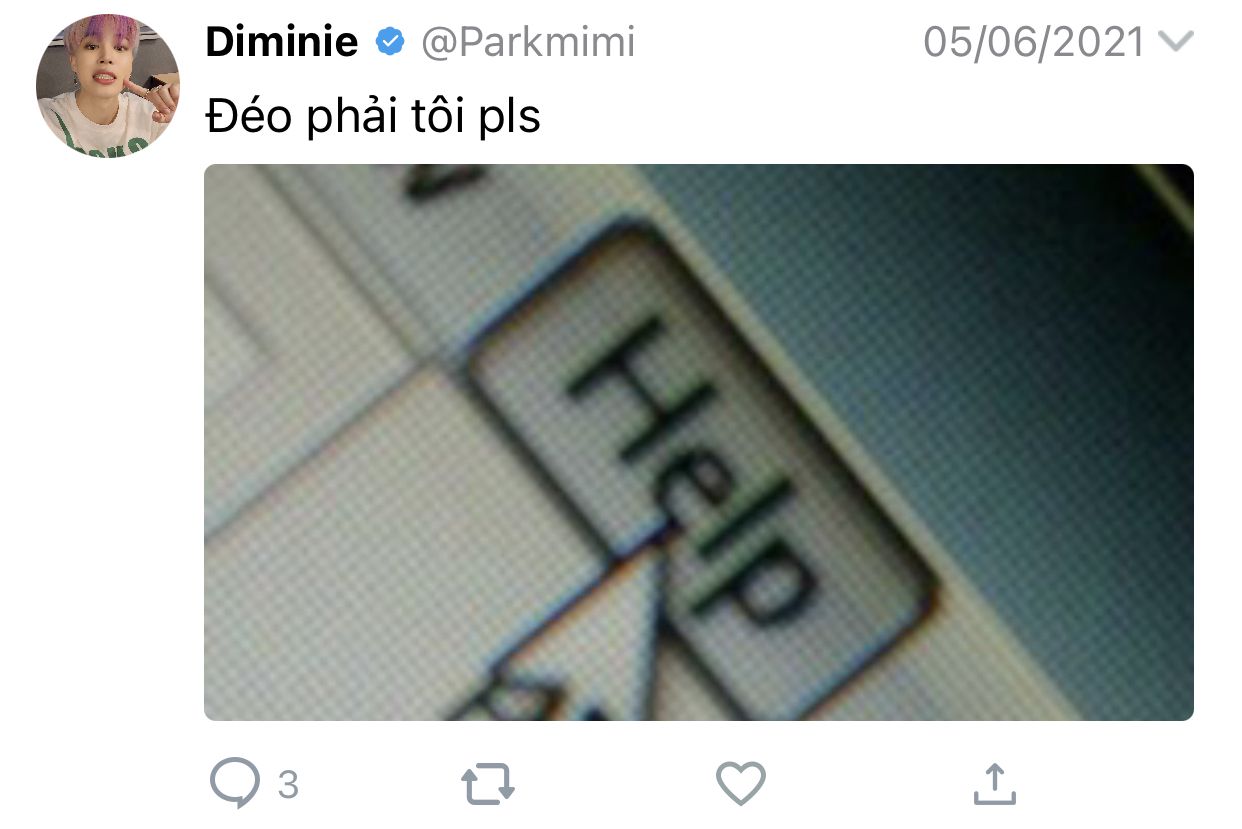Open the attached Help button photo
The image size is (1242, 829).
coord(699,442)
